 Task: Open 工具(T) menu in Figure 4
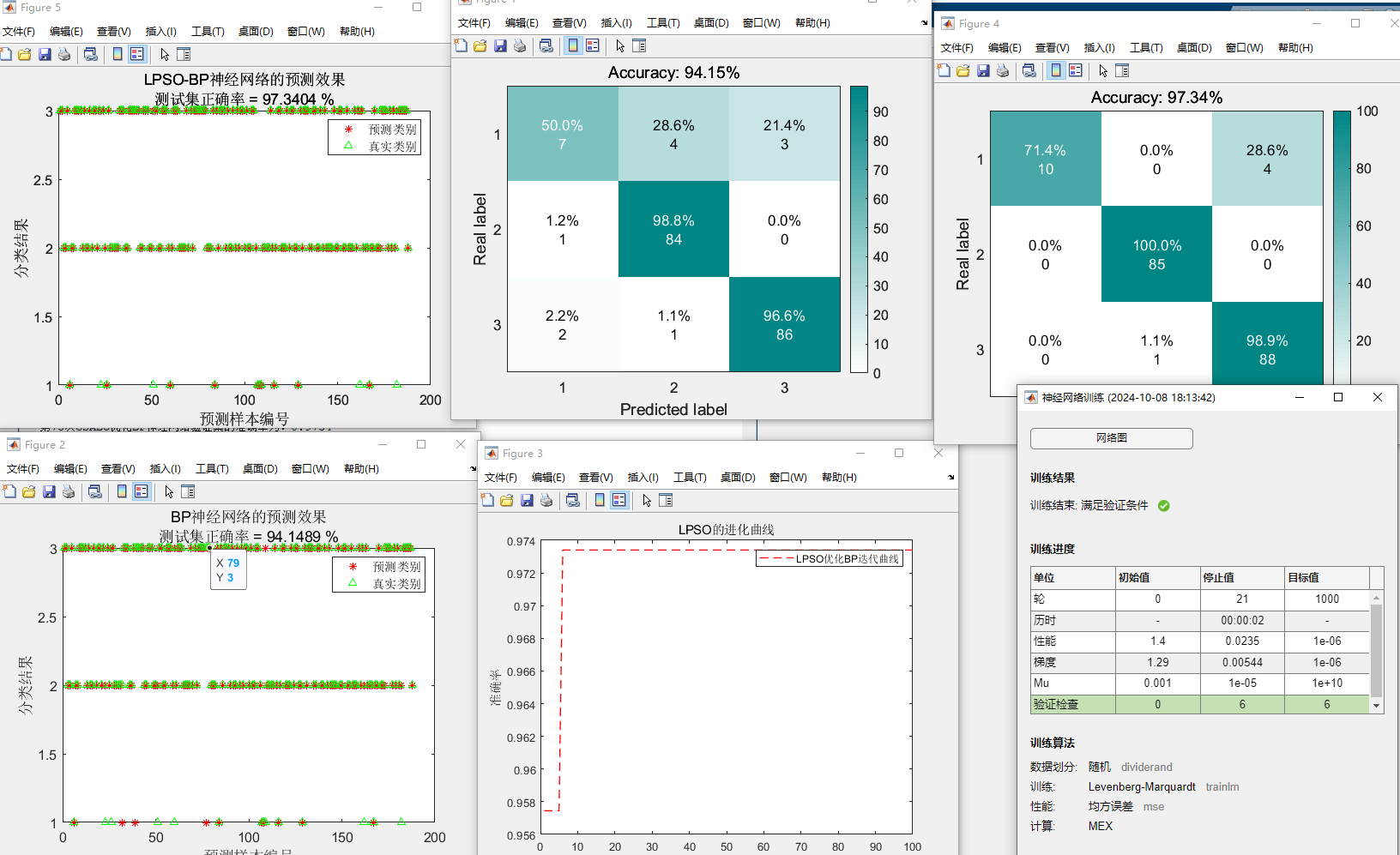point(1145,48)
